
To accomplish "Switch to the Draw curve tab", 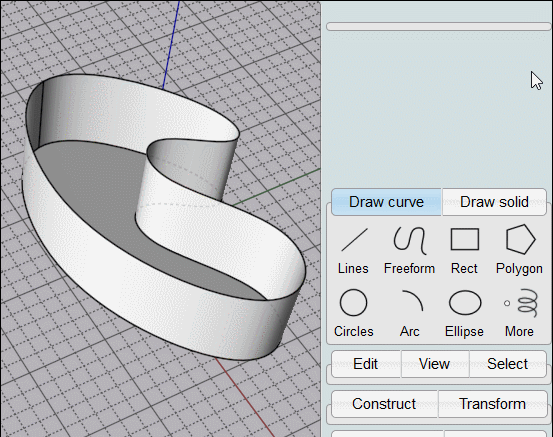I will click(x=387, y=202).
